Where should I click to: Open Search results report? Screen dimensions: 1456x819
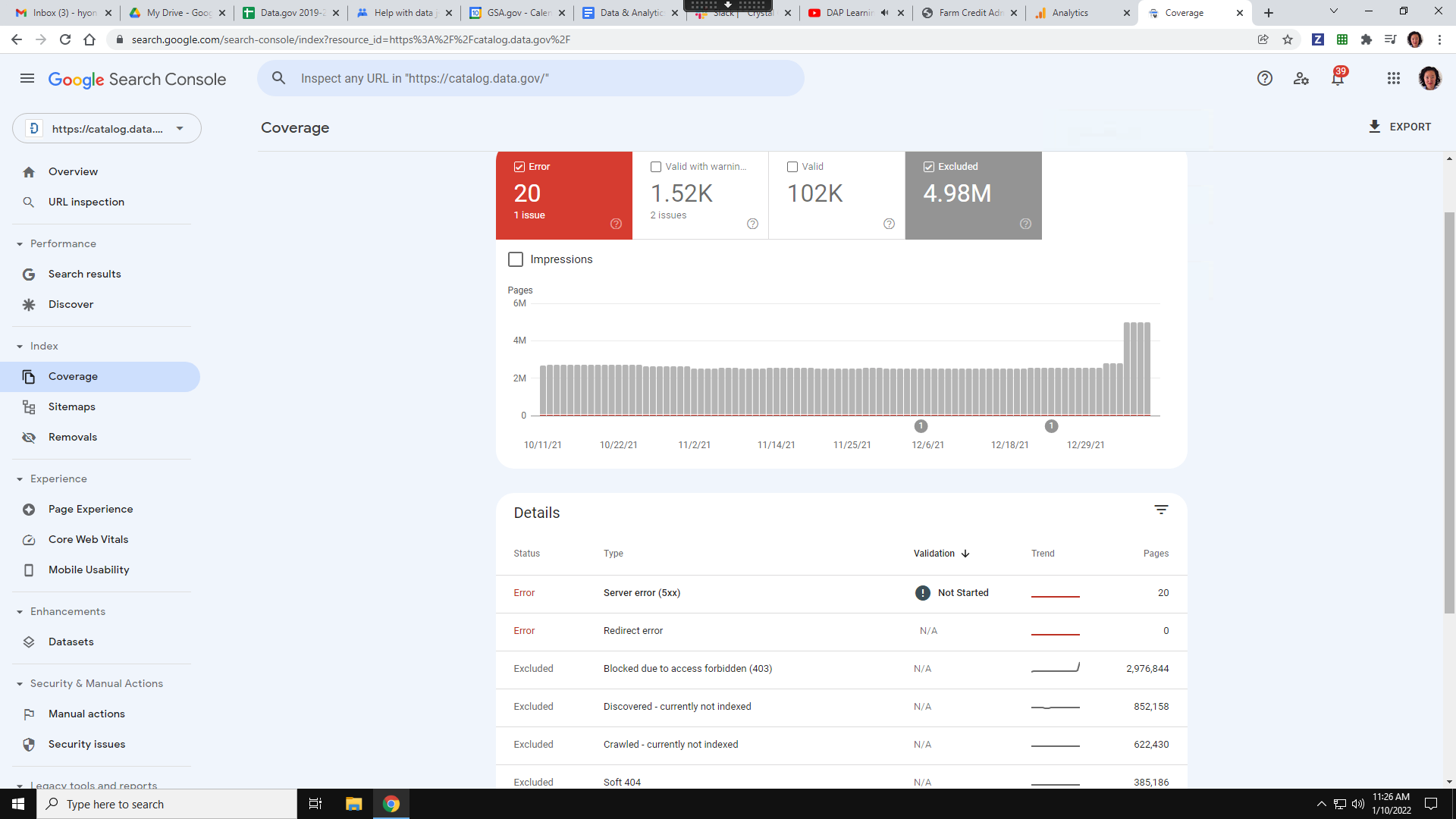(x=100, y=274)
